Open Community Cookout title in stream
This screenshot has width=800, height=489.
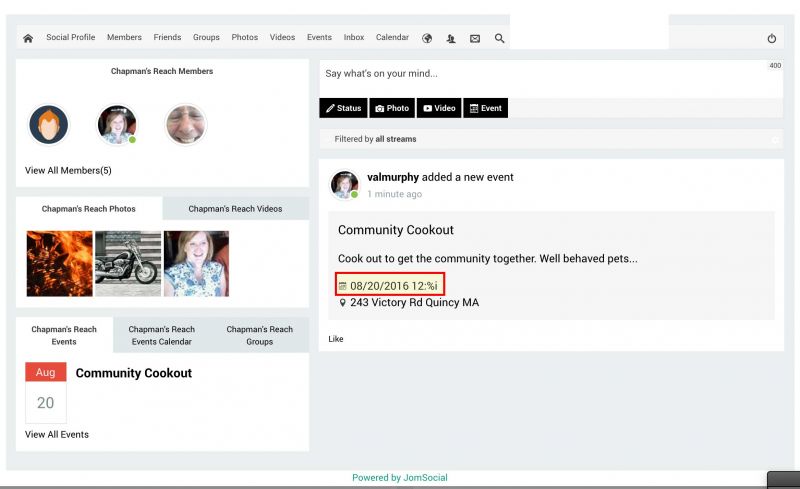tap(395, 230)
